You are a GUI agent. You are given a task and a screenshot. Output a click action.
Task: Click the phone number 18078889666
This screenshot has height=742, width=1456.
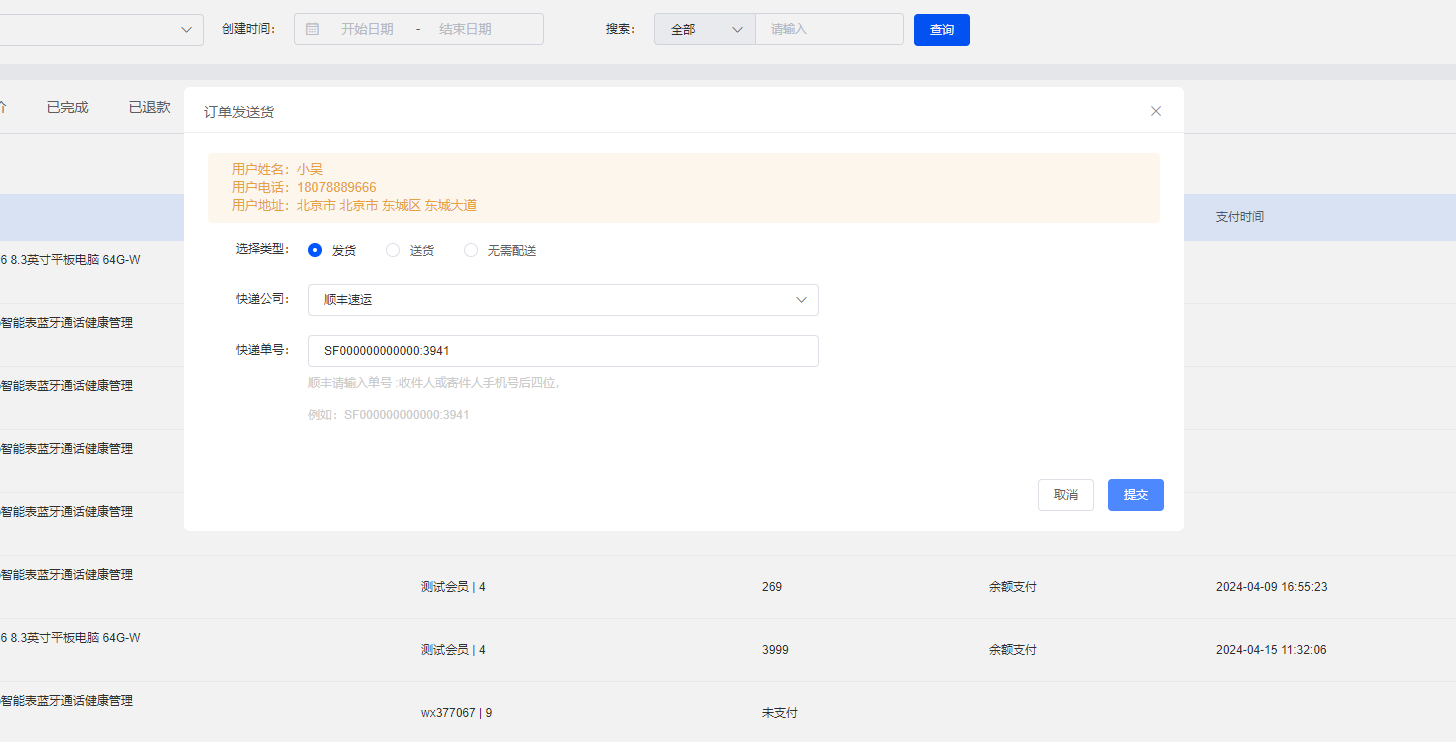(337, 188)
